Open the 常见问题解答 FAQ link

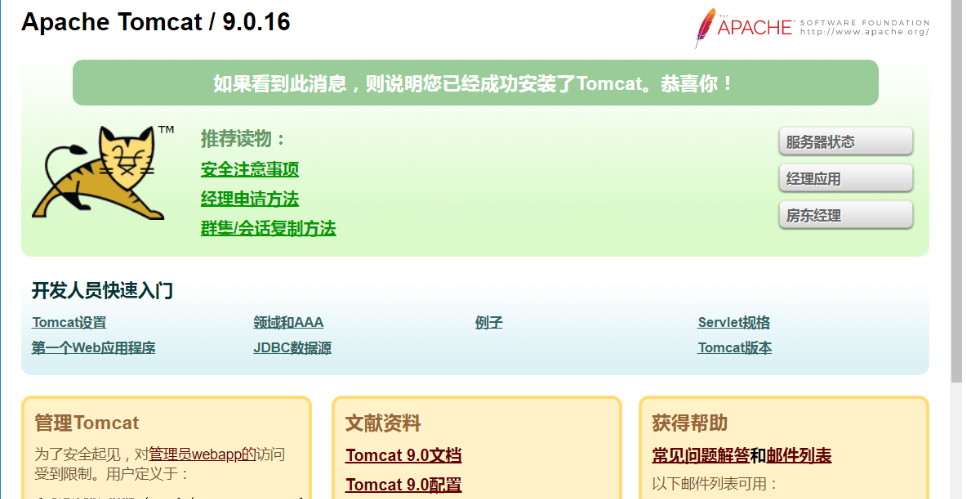700,456
